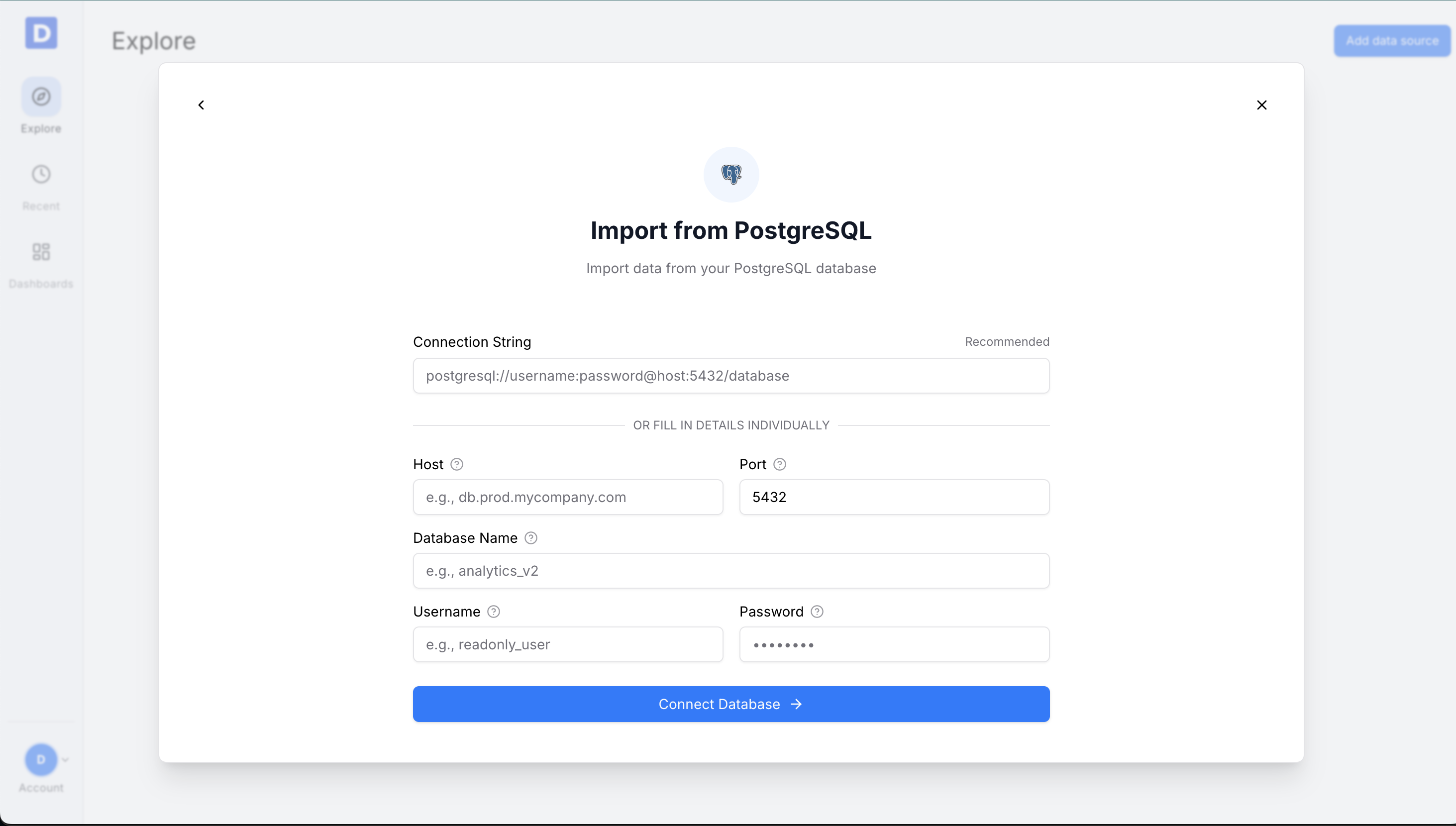This screenshot has width=1456, height=826.
Task: Open Dashboards via the grid icon
Action: (40, 251)
